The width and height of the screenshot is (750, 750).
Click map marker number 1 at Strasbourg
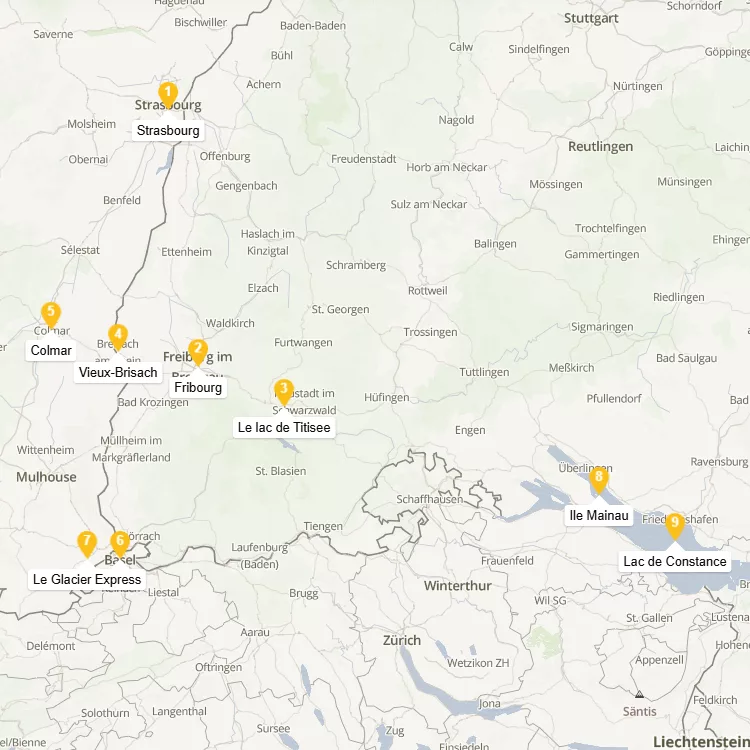pyautogui.click(x=168, y=94)
